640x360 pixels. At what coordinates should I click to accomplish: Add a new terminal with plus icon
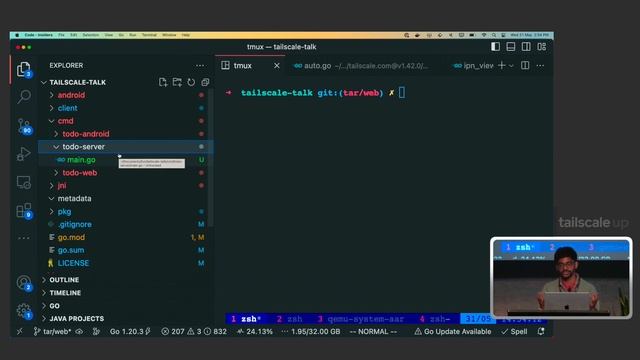[x=502, y=65]
